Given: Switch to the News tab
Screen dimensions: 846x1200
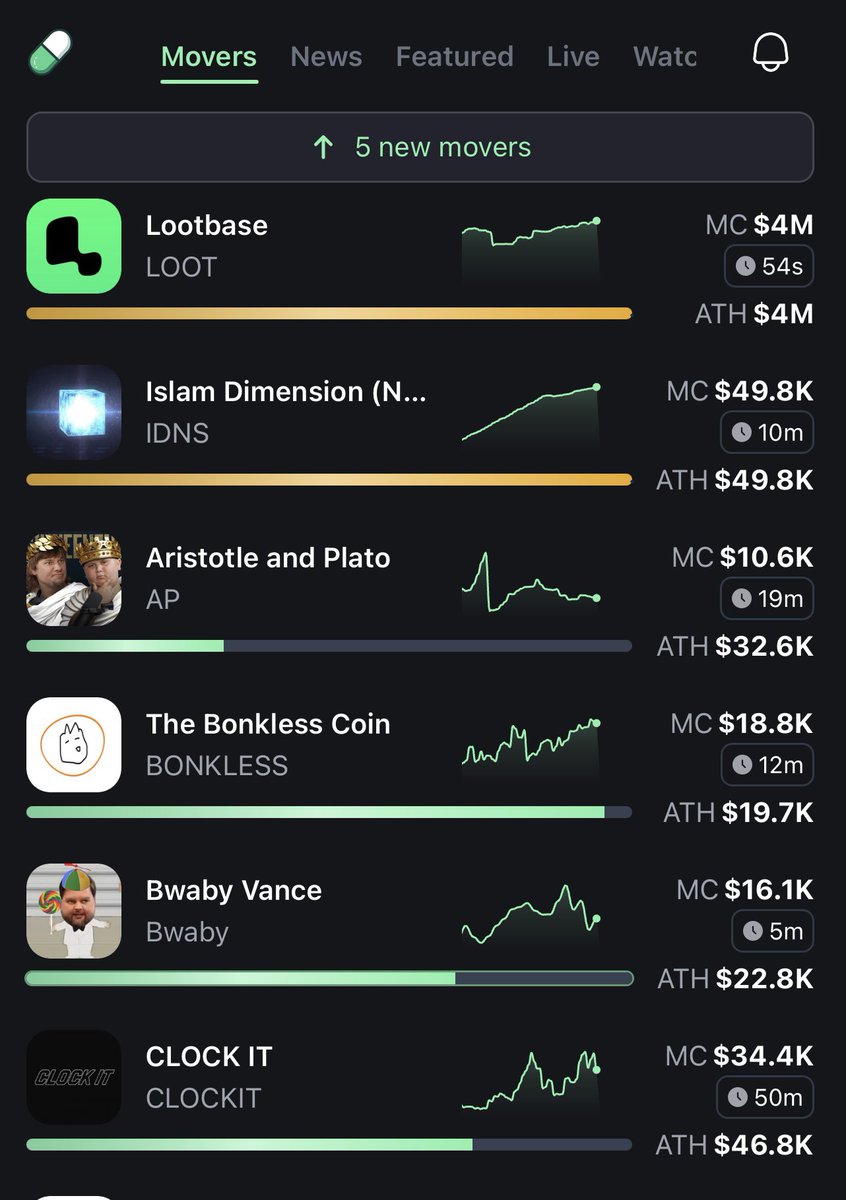Looking at the screenshot, I should (x=326, y=56).
